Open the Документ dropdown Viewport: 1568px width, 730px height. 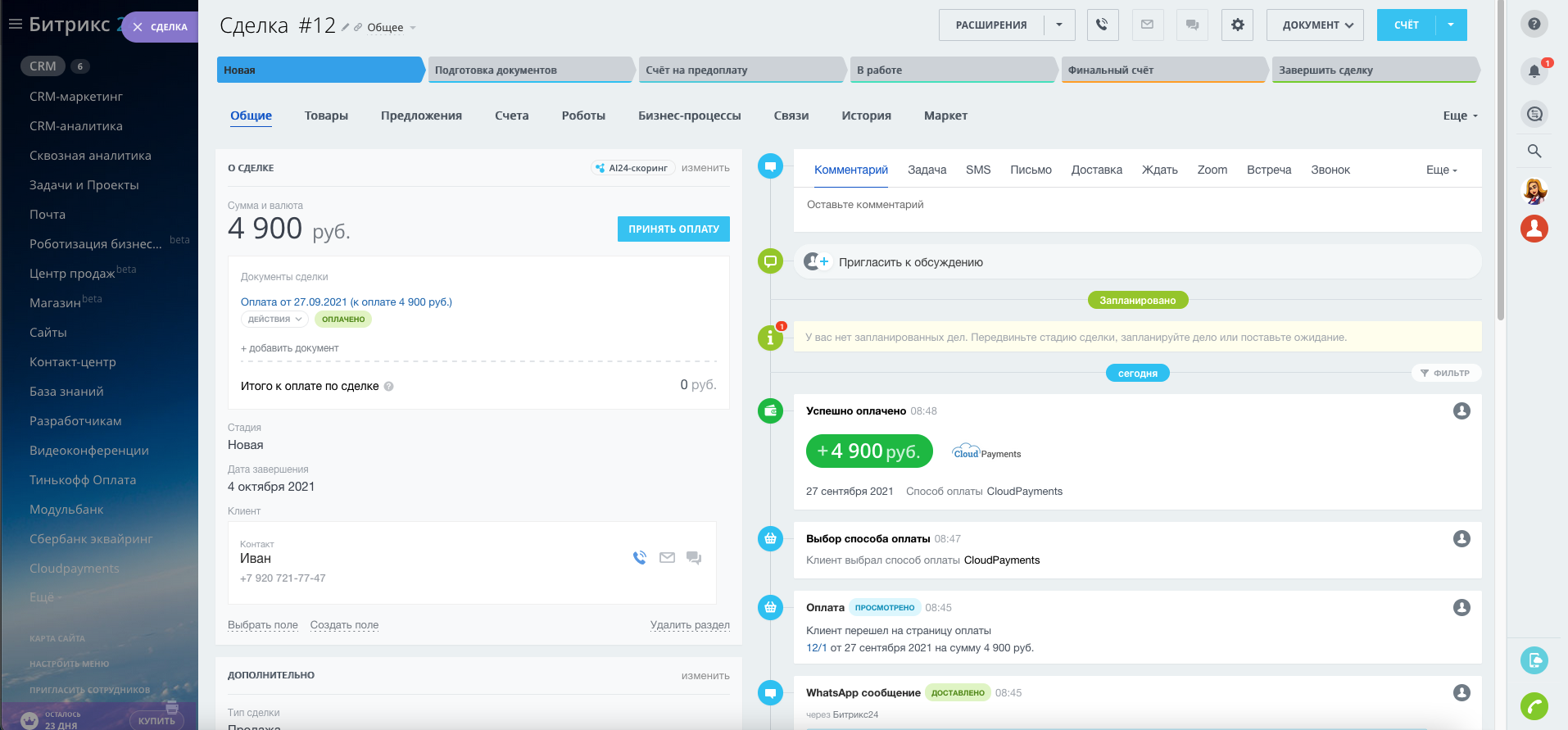(1315, 25)
